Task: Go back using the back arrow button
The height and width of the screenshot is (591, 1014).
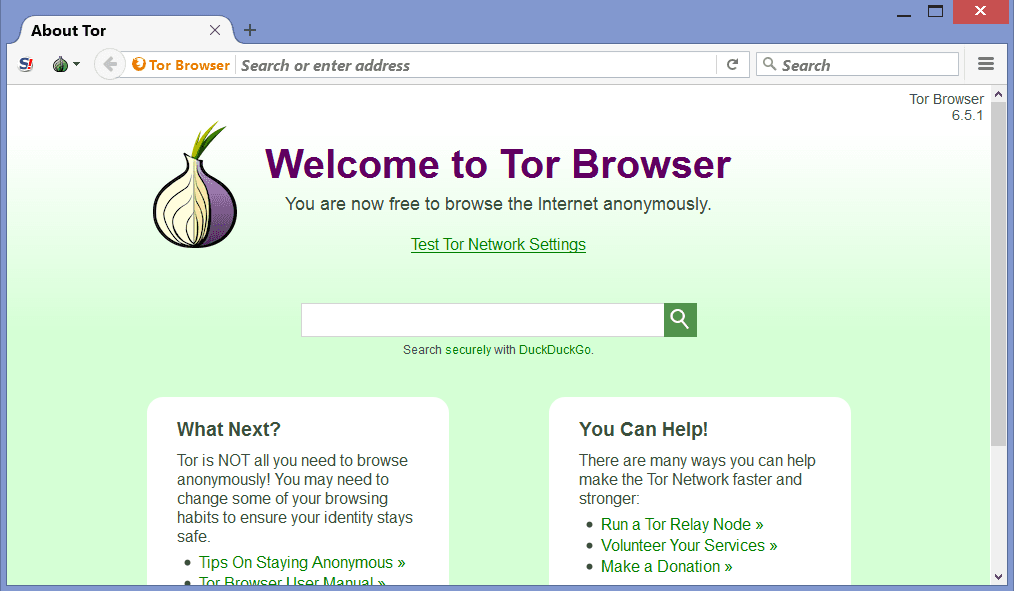Action: 110,65
